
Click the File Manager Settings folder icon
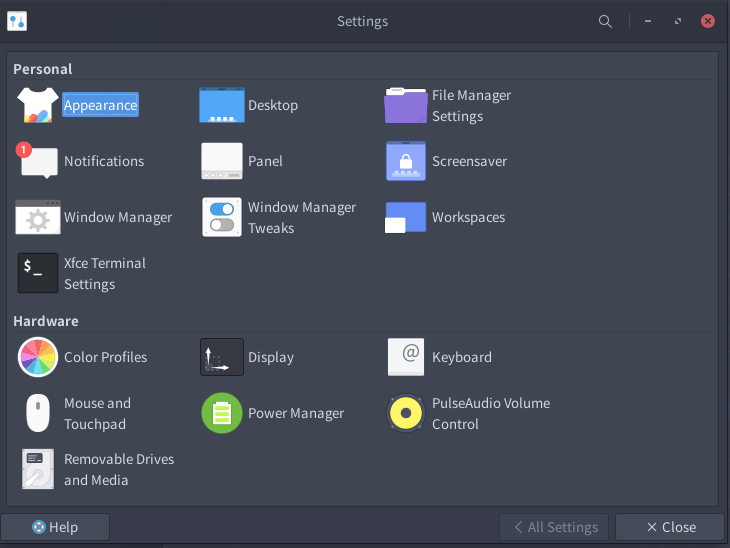click(x=406, y=105)
